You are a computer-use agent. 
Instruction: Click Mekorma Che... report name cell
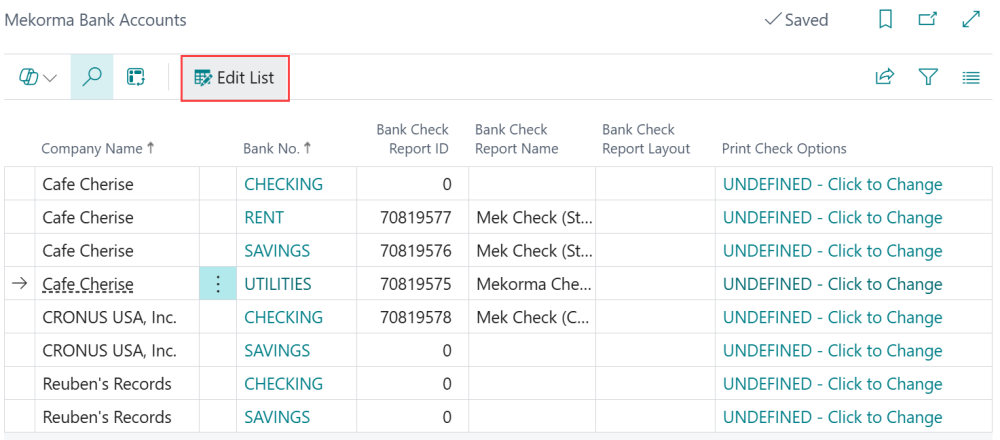533,284
